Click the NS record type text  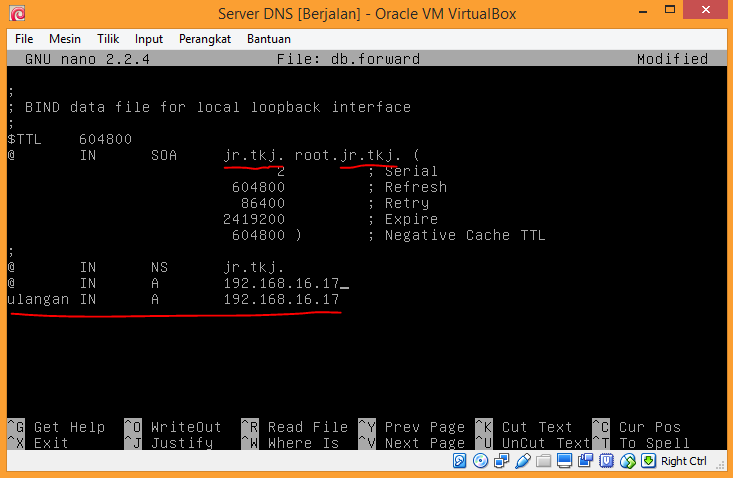click(159, 267)
